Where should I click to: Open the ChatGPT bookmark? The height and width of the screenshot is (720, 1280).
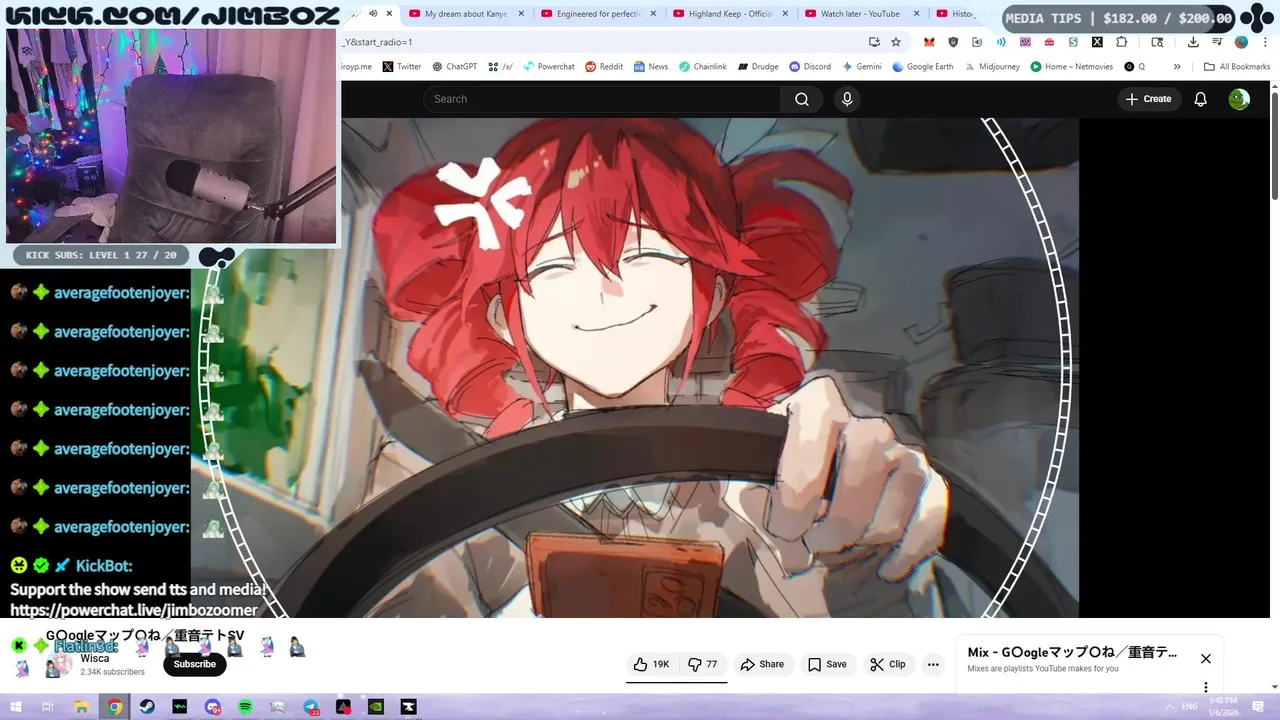coord(455,67)
